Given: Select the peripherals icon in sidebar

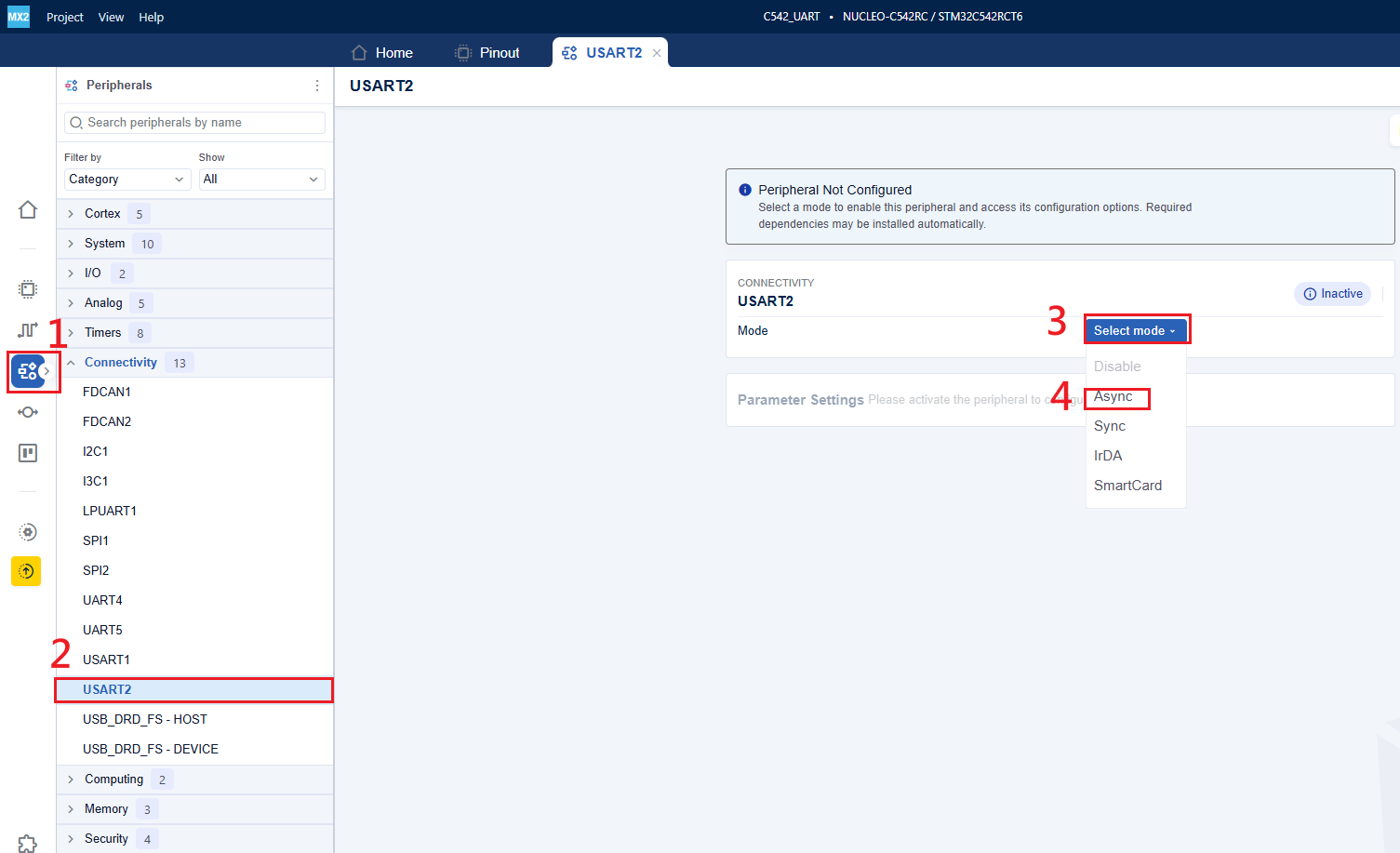Looking at the screenshot, I should [28, 372].
